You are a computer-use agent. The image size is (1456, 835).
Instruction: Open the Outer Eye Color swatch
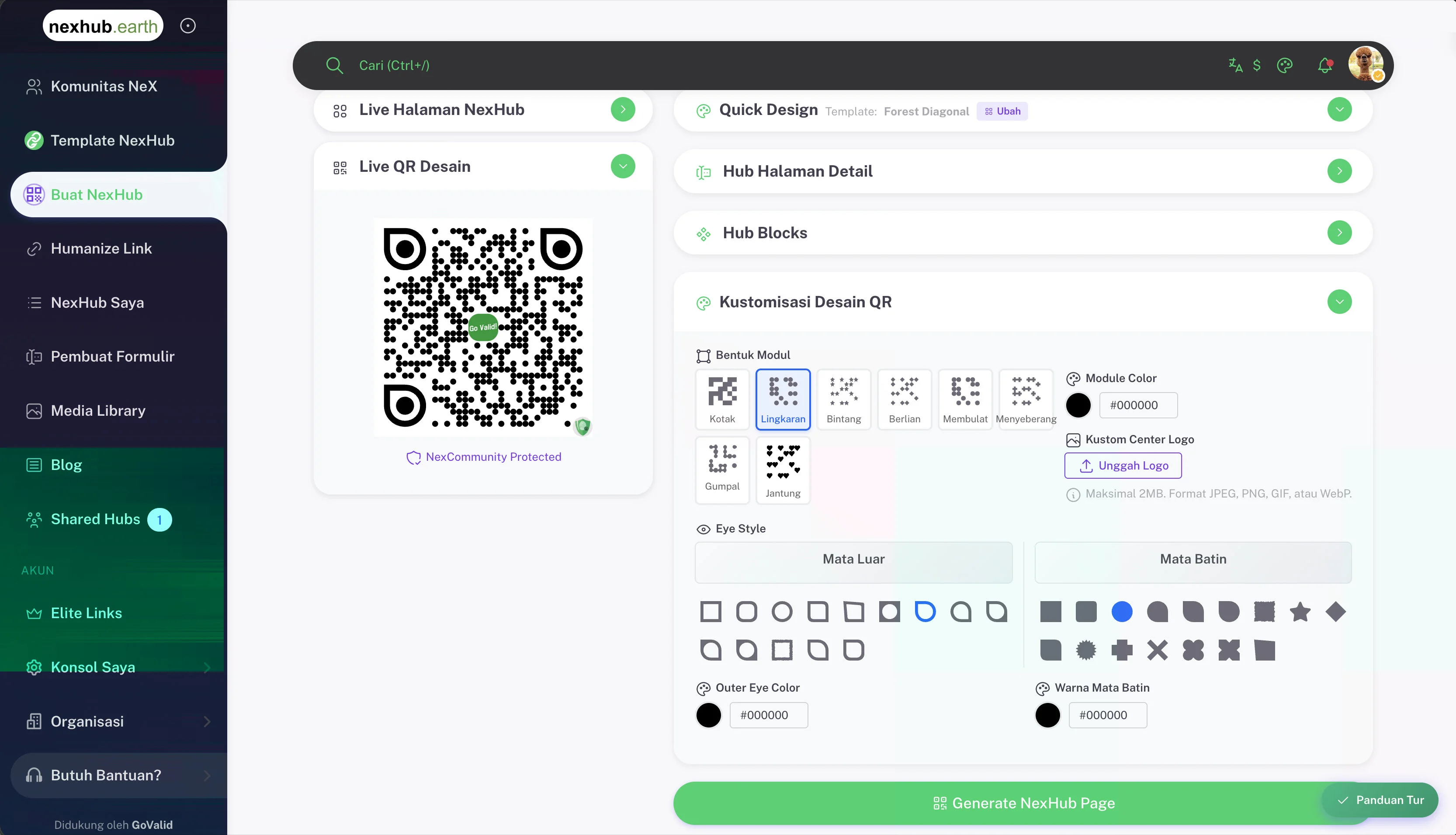tap(708, 715)
